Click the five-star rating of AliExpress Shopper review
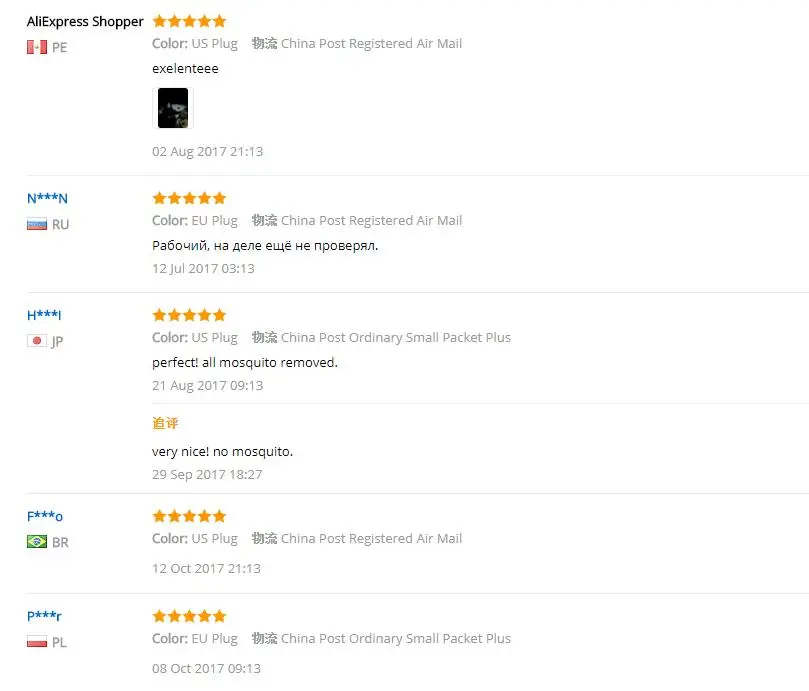The width and height of the screenshot is (809, 691). 189,21
